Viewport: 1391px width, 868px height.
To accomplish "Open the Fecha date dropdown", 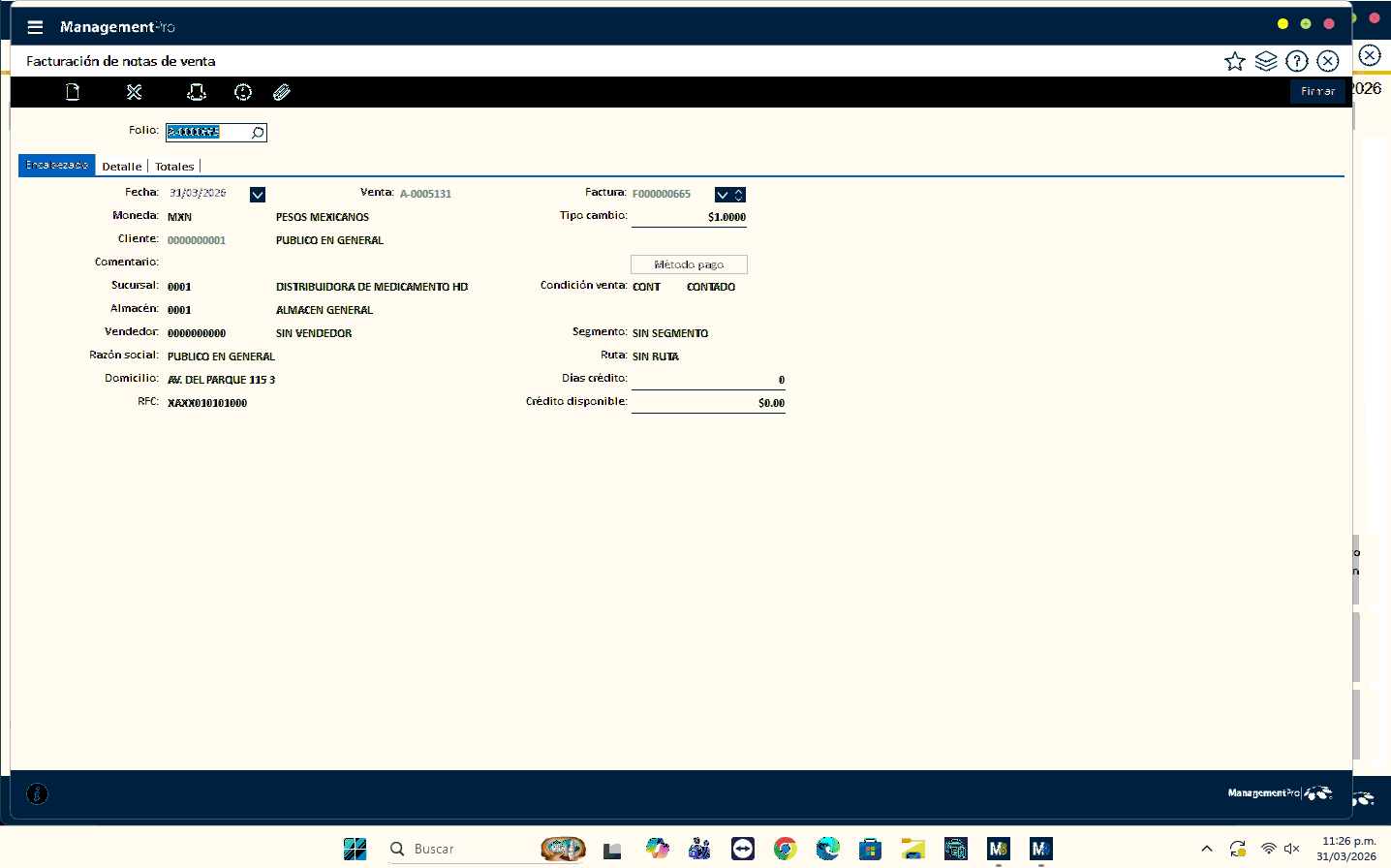I will tap(258, 195).
